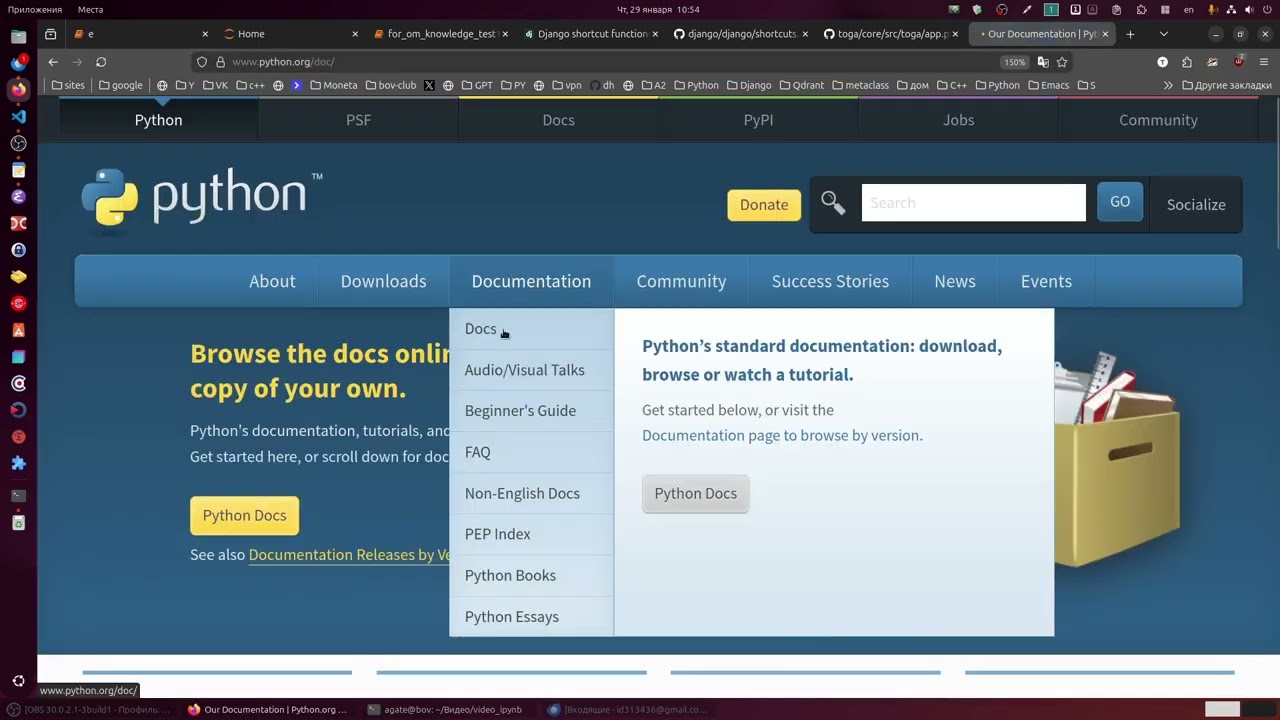1280x720 pixels.
Task: Expand the bookmarks overflow chevron
Action: 1167,85
